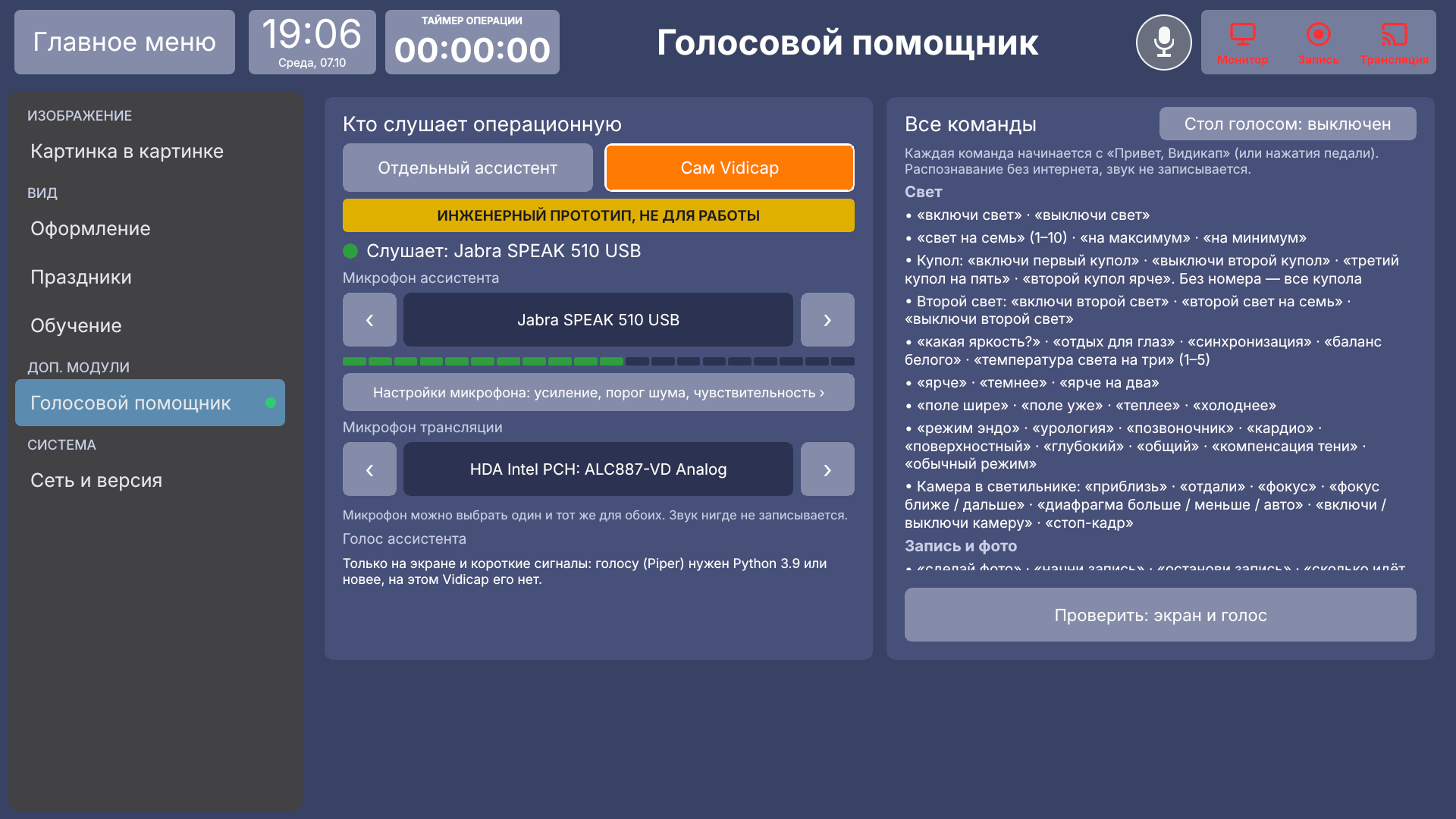Image resolution: width=1456 pixels, height=819 pixels.
Task: Open the Трансляция broadcast icon
Action: 1394,42
